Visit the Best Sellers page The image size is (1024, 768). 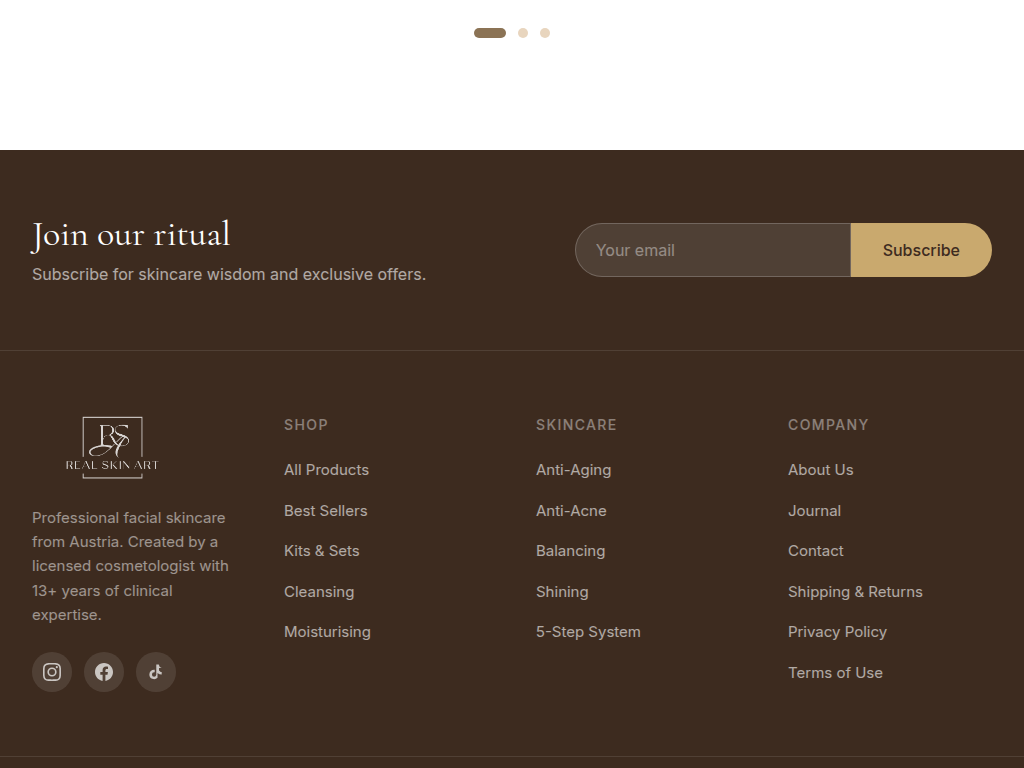tap(325, 511)
